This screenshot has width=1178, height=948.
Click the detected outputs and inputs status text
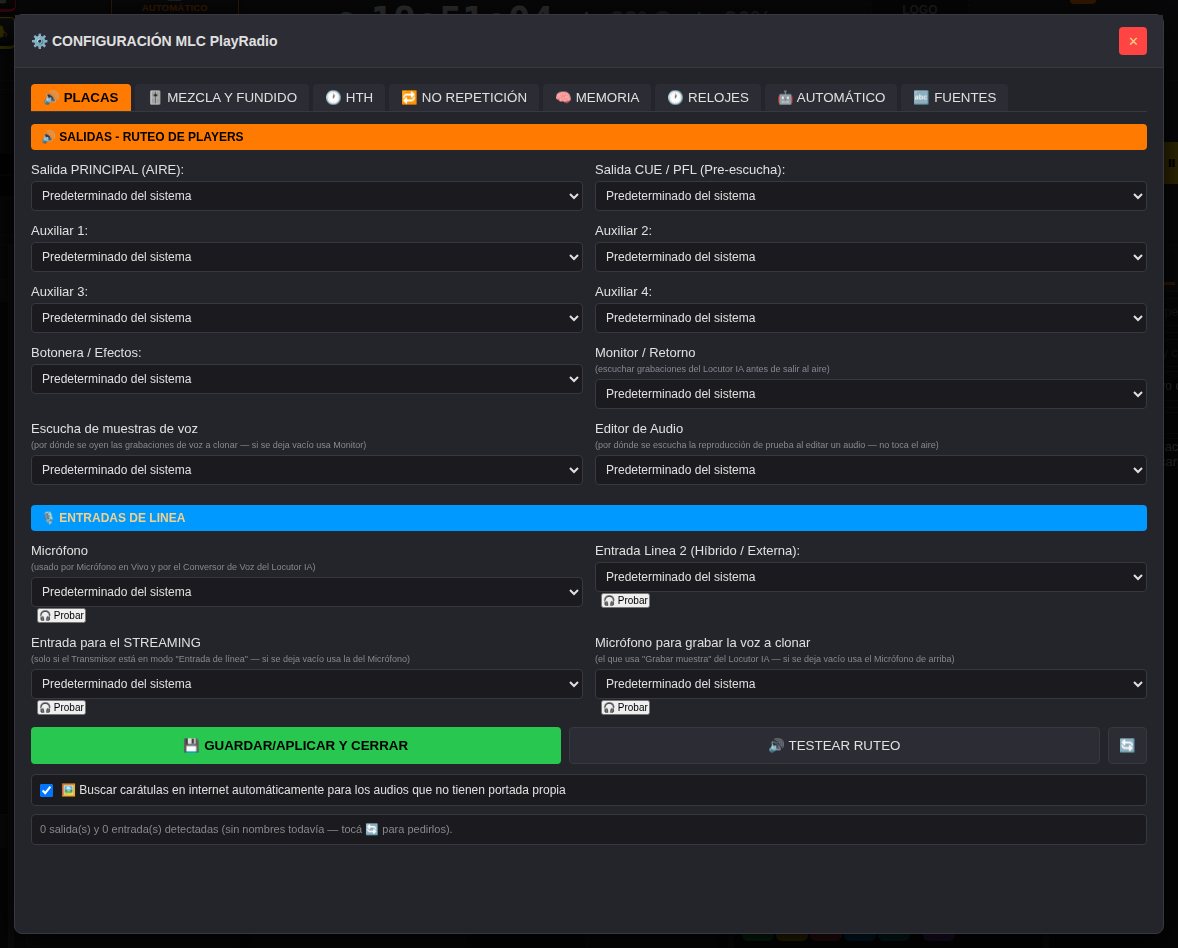(x=246, y=829)
